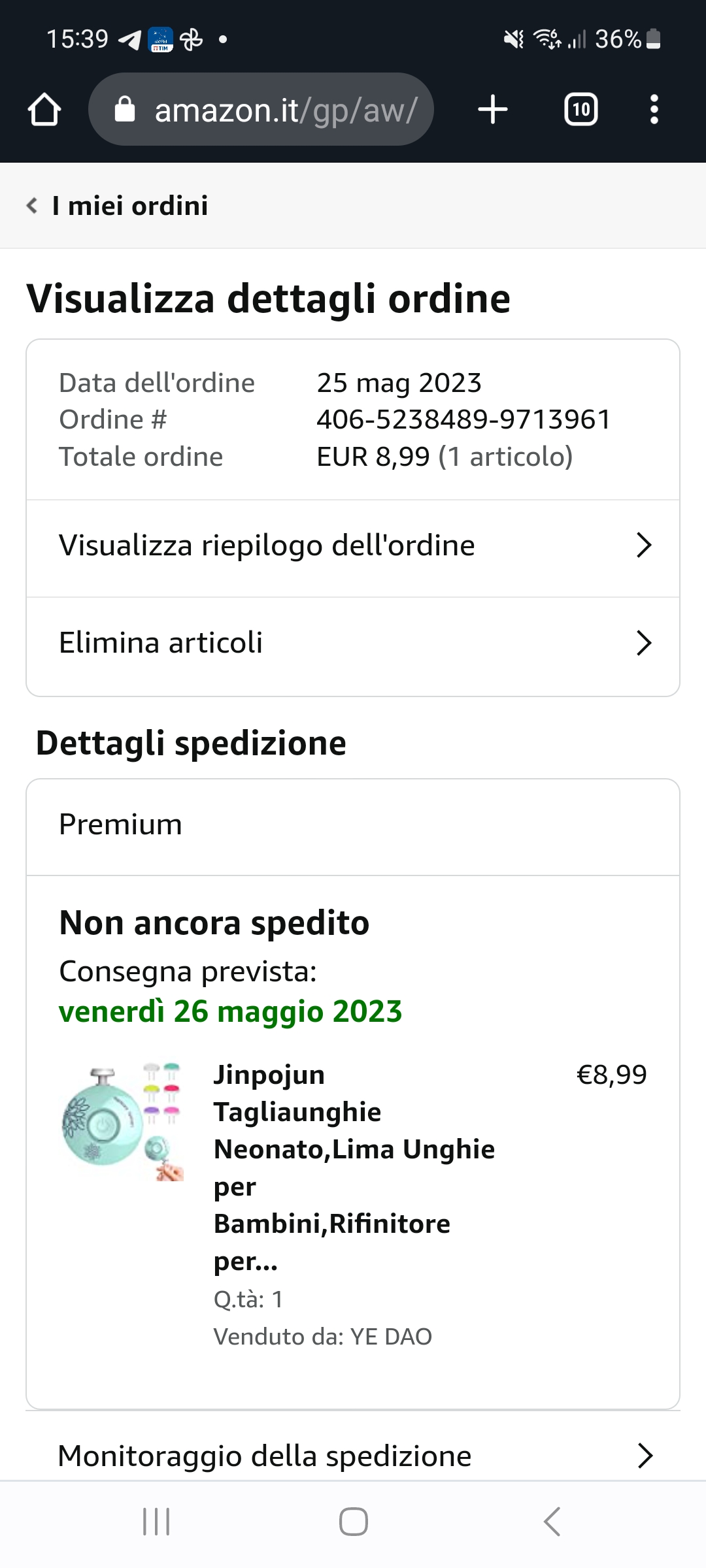Open the tab switcher showing 10 tabs
Viewport: 706px width, 1568px height.
580,109
